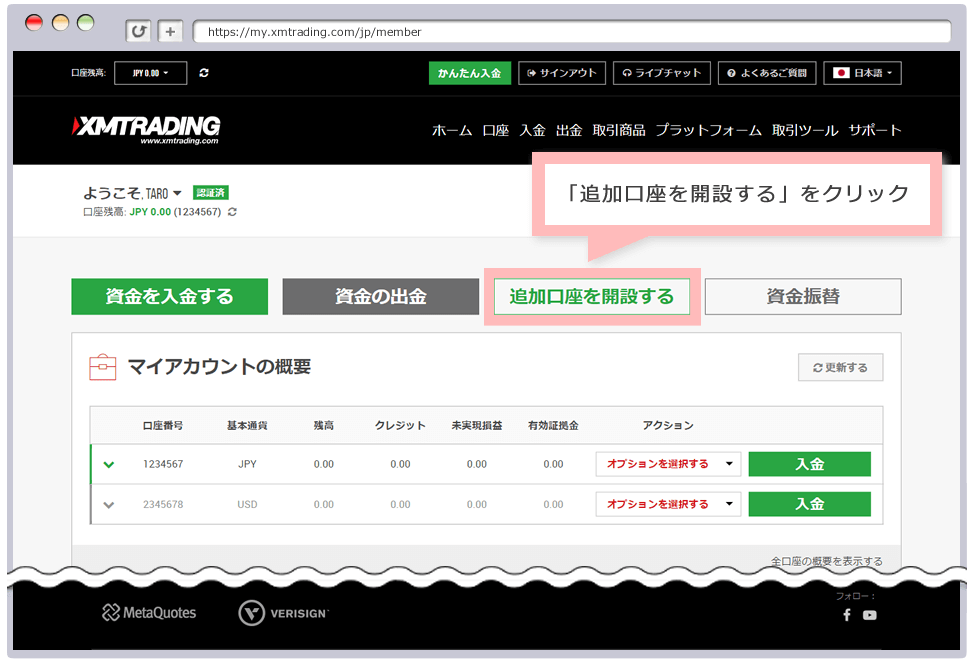Image resolution: width=971 pixels, height=663 pixels.
Task: Click the VeriSign logo in footer
Action: 284,613
